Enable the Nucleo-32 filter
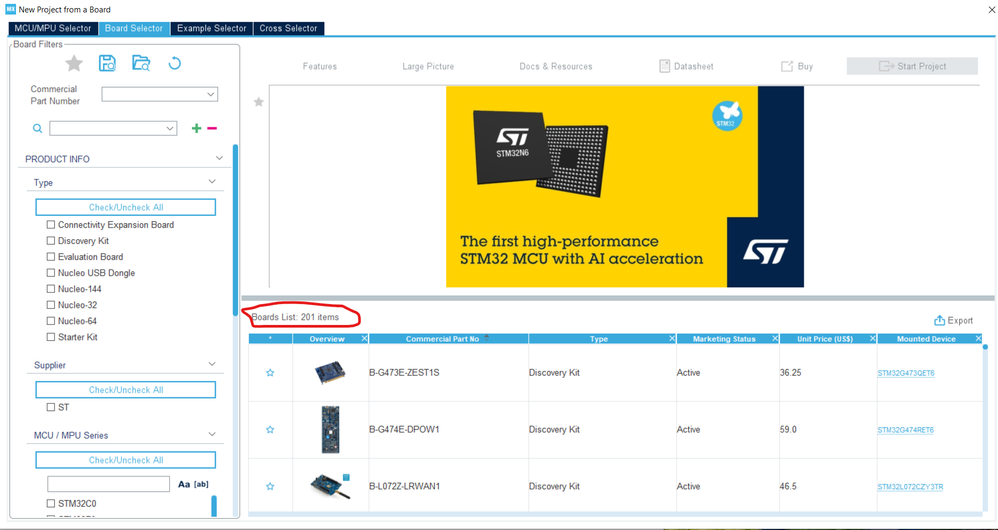Screen dimensions: 998x530 [x=51, y=305]
